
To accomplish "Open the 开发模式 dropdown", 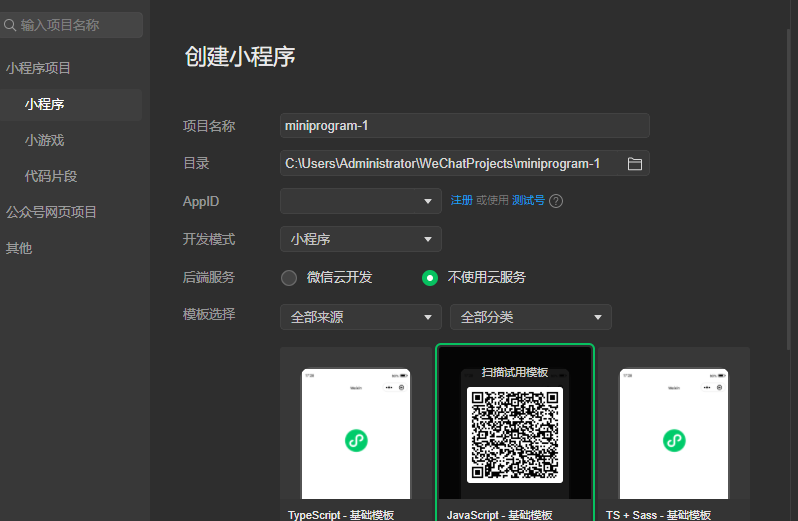I will pos(361,239).
